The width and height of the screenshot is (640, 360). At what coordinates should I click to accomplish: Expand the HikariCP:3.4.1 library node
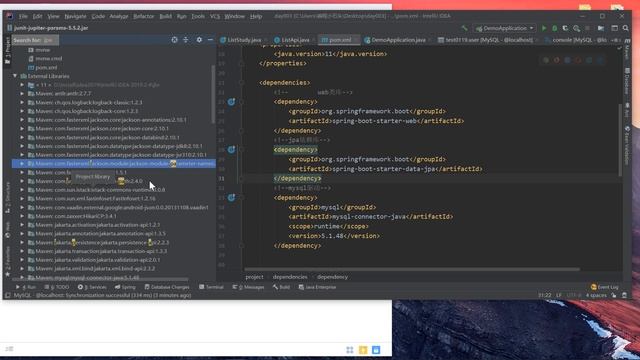(22, 216)
